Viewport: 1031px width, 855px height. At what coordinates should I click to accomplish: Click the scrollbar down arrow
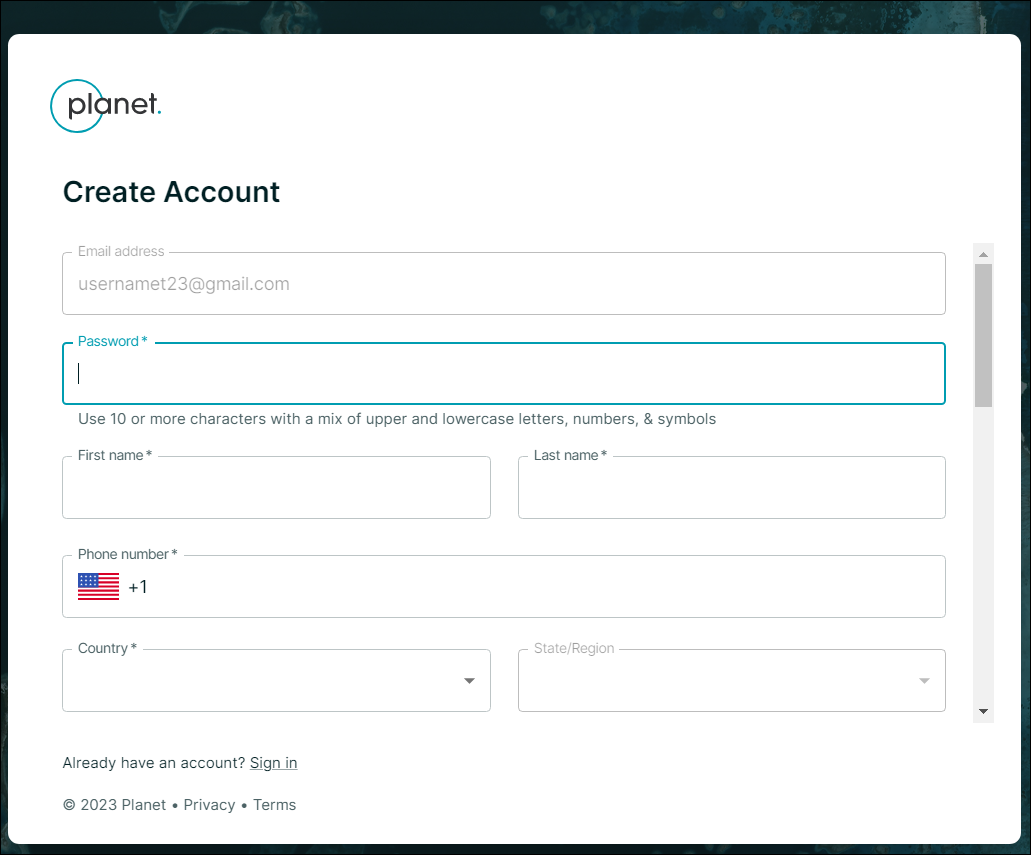coord(983,711)
